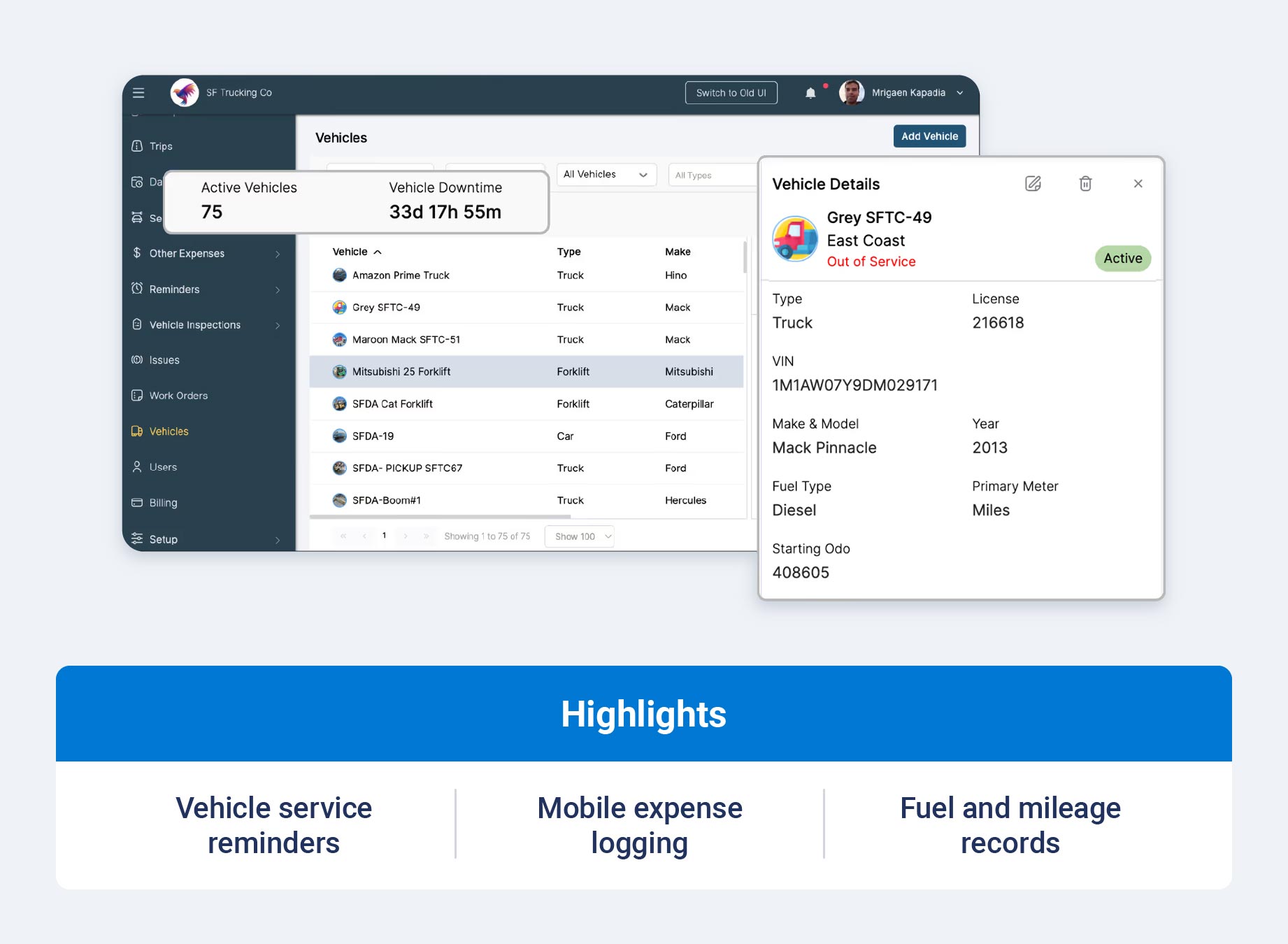The width and height of the screenshot is (1288, 944).
Task: Click Switch to Old UI button
Action: (x=731, y=92)
